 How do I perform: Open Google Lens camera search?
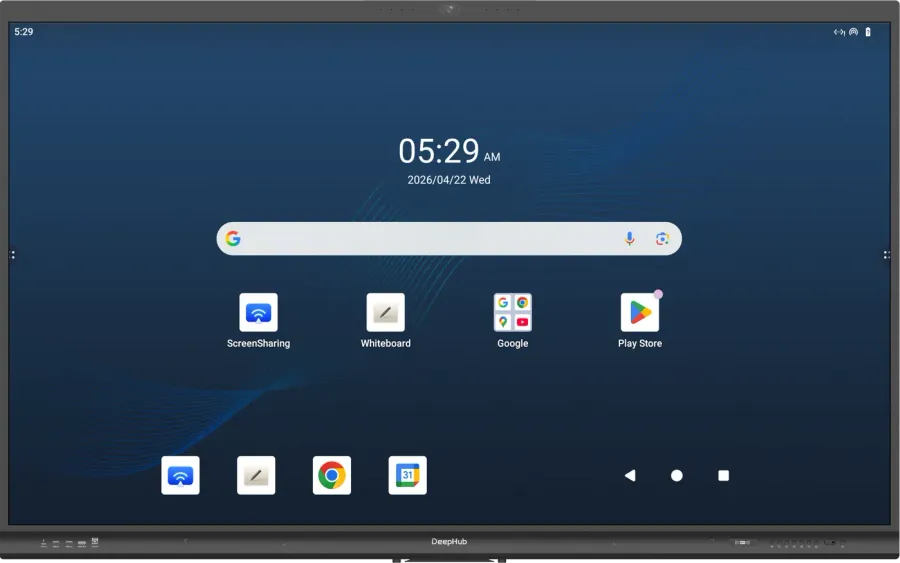point(662,239)
